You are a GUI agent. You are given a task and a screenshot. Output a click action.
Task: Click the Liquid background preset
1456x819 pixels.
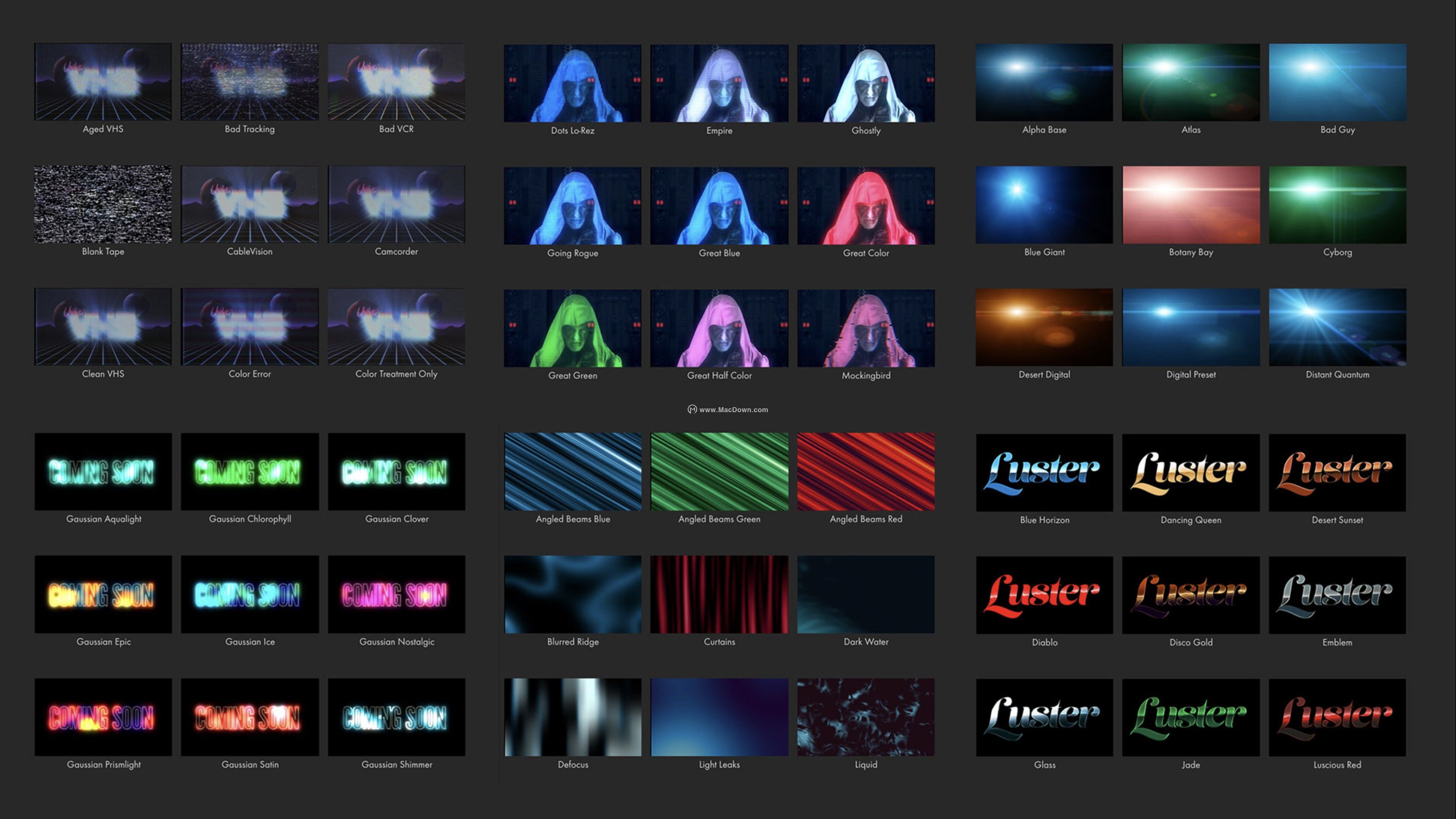(x=866, y=717)
